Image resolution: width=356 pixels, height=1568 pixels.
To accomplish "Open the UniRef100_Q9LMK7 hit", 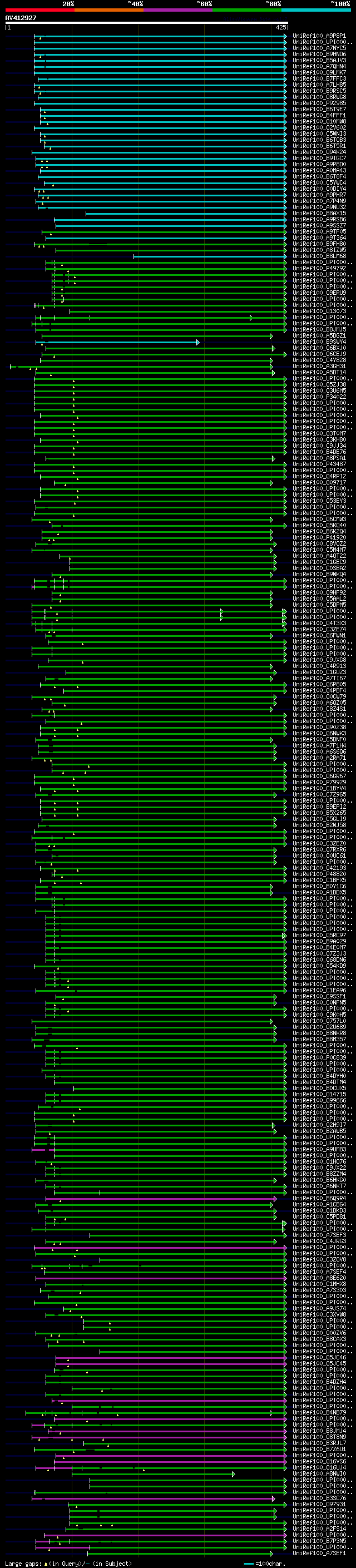I will tap(319, 72).
